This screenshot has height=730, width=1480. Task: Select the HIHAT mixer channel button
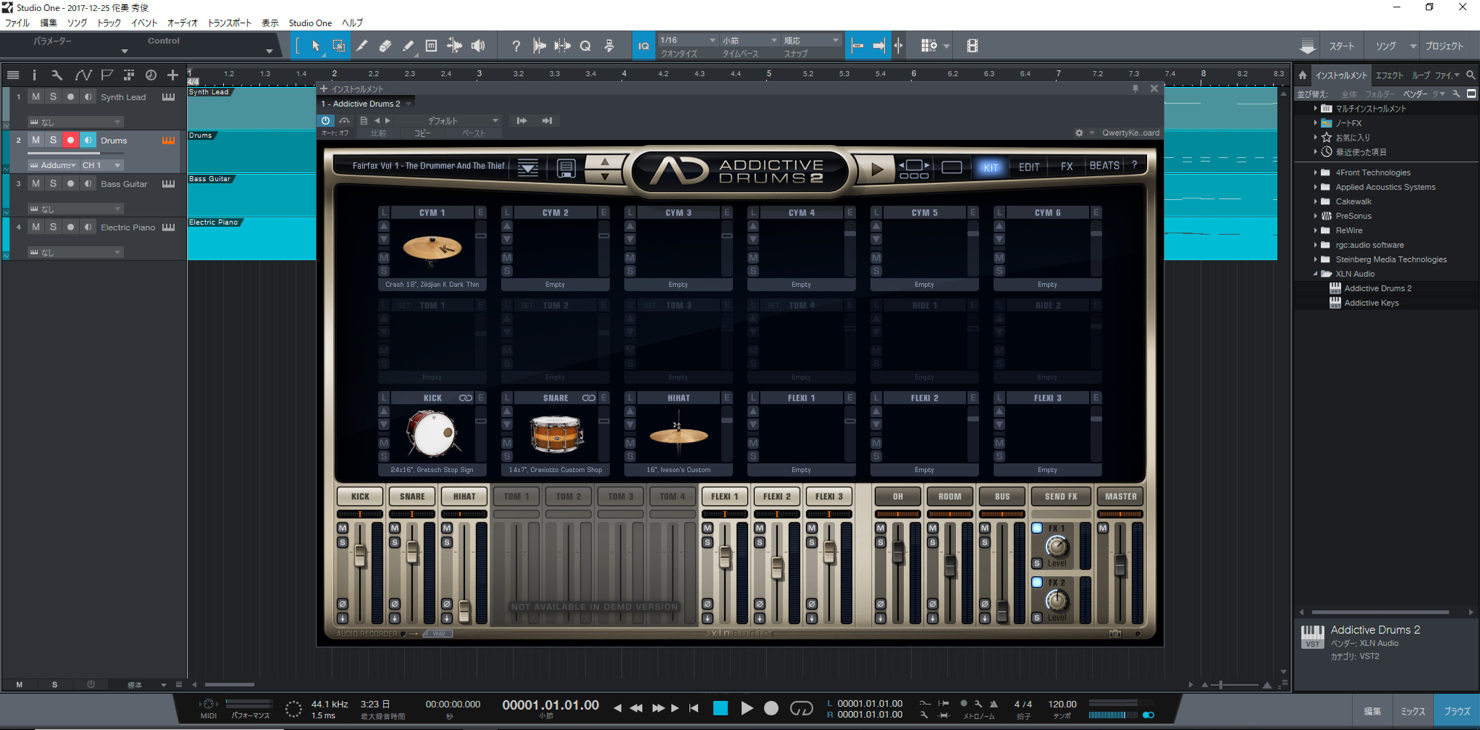(x=464, y=496)
